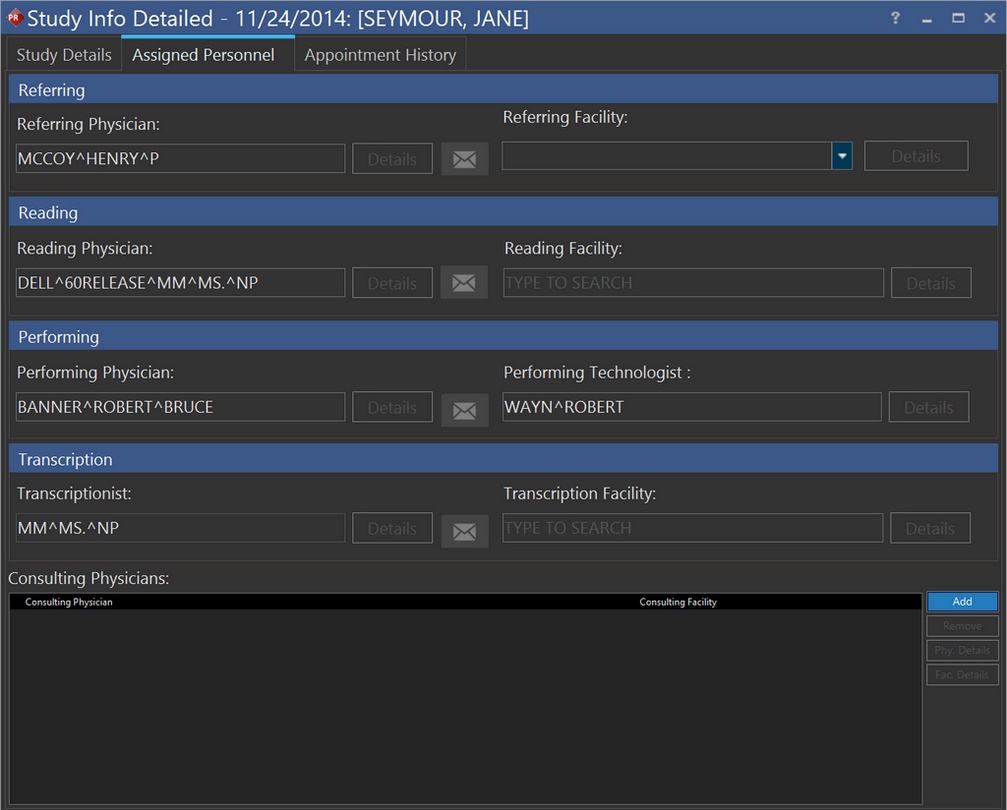The height and width of the screenshot is (810, 1007).
Task: Open the Referring Facility combo box
Action: [666, 156]
